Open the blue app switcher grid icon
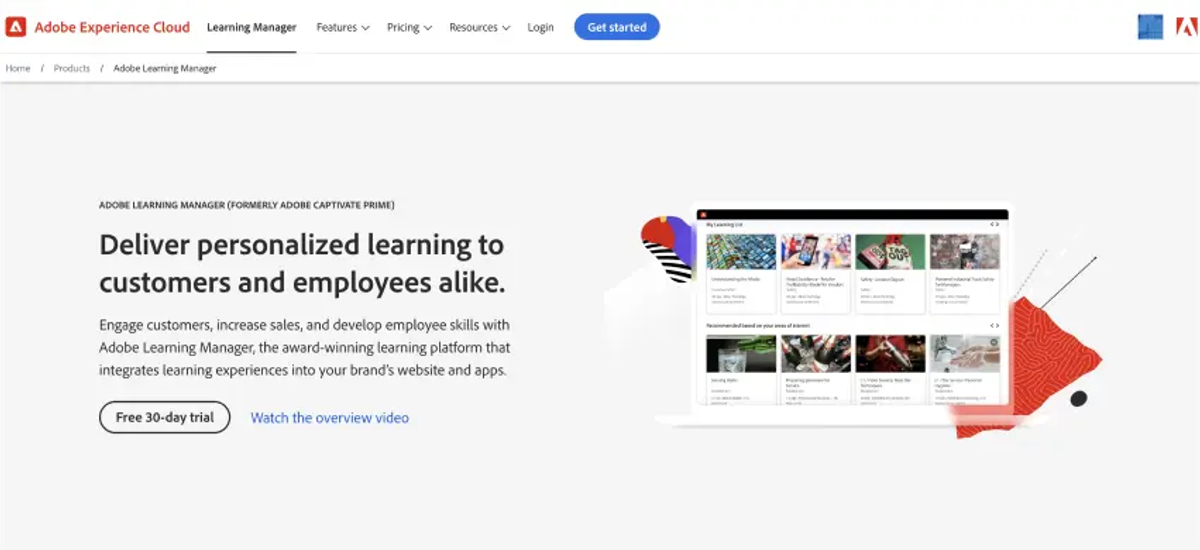The width and height of the screenshot is (1200, 550). point(1150,27)
